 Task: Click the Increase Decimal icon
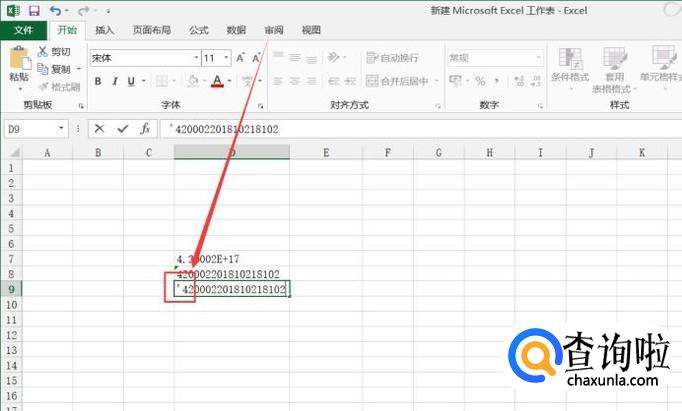(519, 81)
